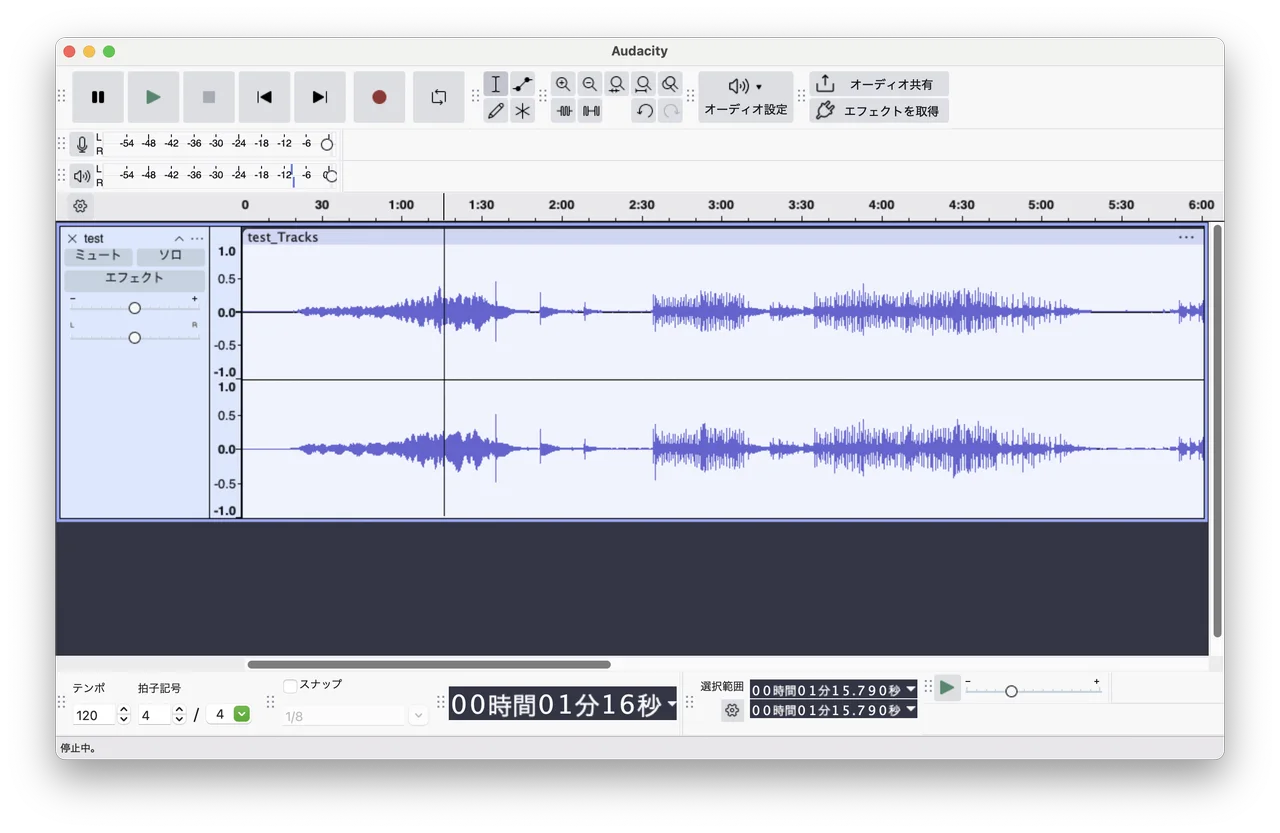Select the Multi-tool asterisk icon
The image size is (1280, 833).
pos(522,111)
